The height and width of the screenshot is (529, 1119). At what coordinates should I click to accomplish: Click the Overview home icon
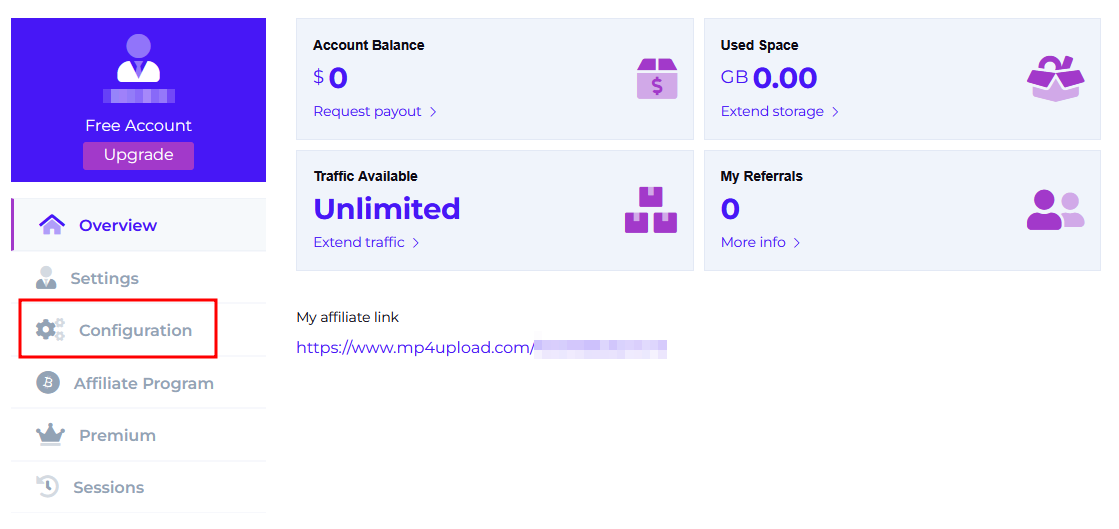coord(52,225)
